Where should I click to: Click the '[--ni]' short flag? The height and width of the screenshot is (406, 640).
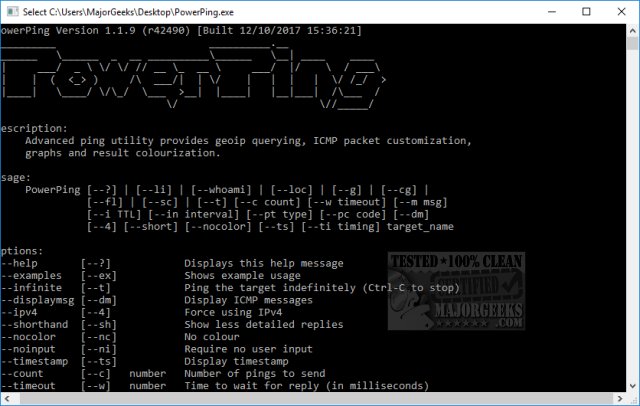point(99,349)
